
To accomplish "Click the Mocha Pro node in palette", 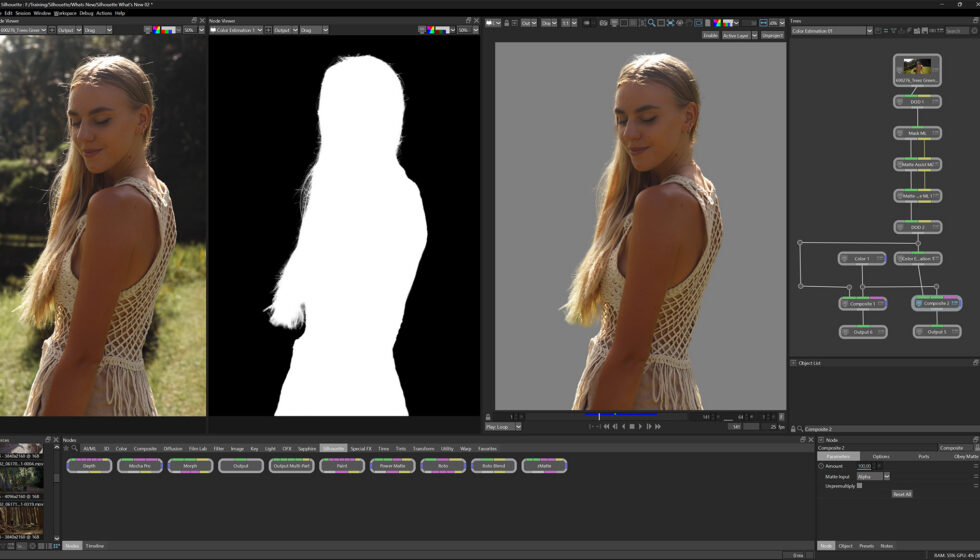I will [140, 466].
